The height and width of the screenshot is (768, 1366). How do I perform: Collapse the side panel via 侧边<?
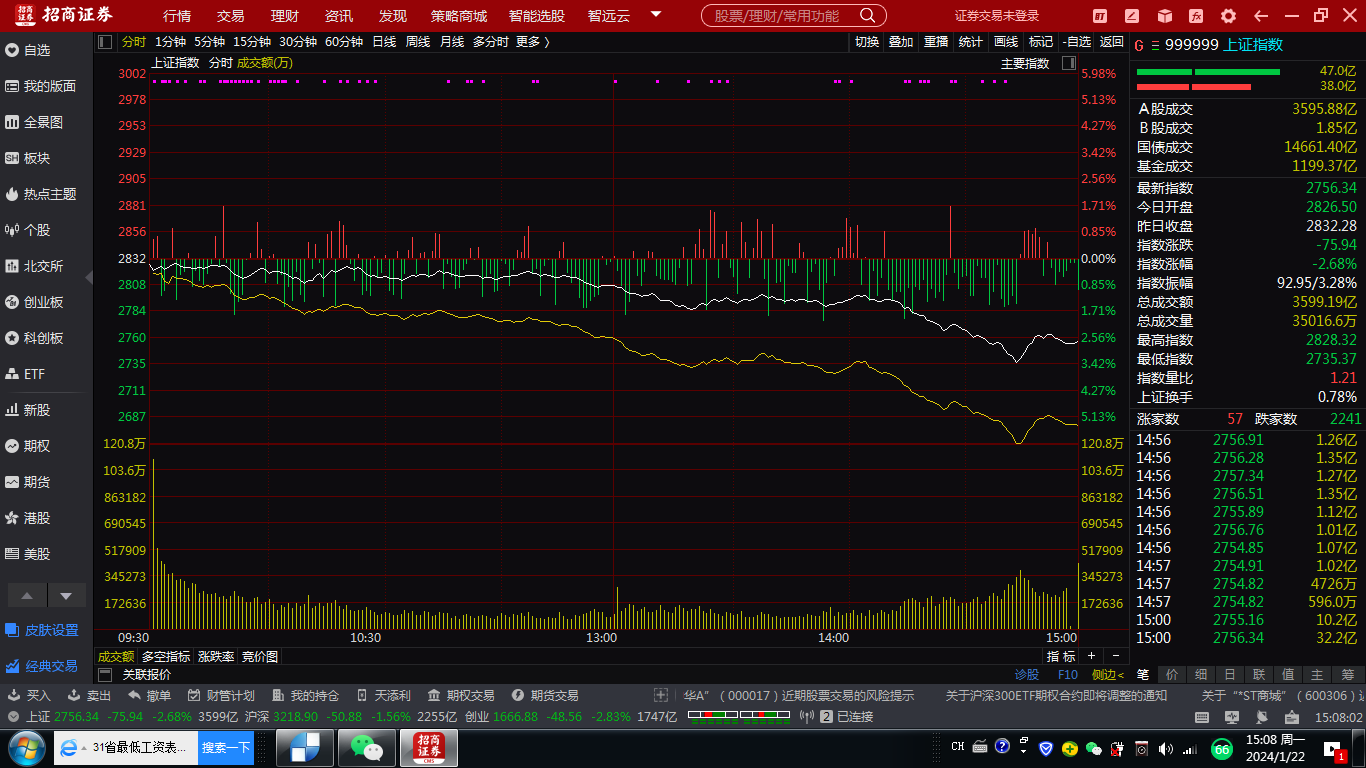pos(1108,674)
